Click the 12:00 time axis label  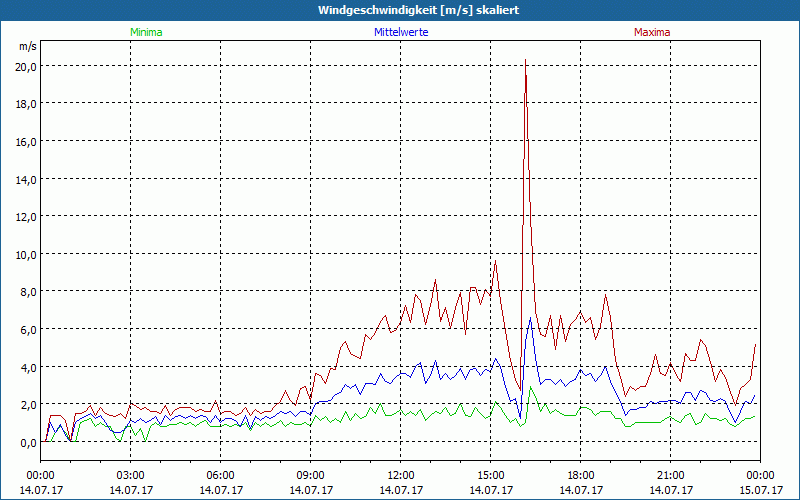point(401,476)
